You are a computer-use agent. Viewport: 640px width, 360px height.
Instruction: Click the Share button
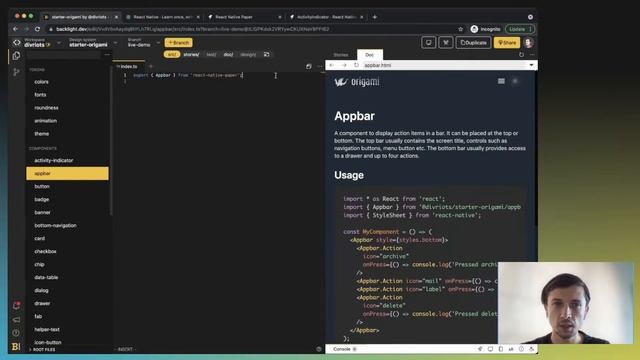[507, 42]
